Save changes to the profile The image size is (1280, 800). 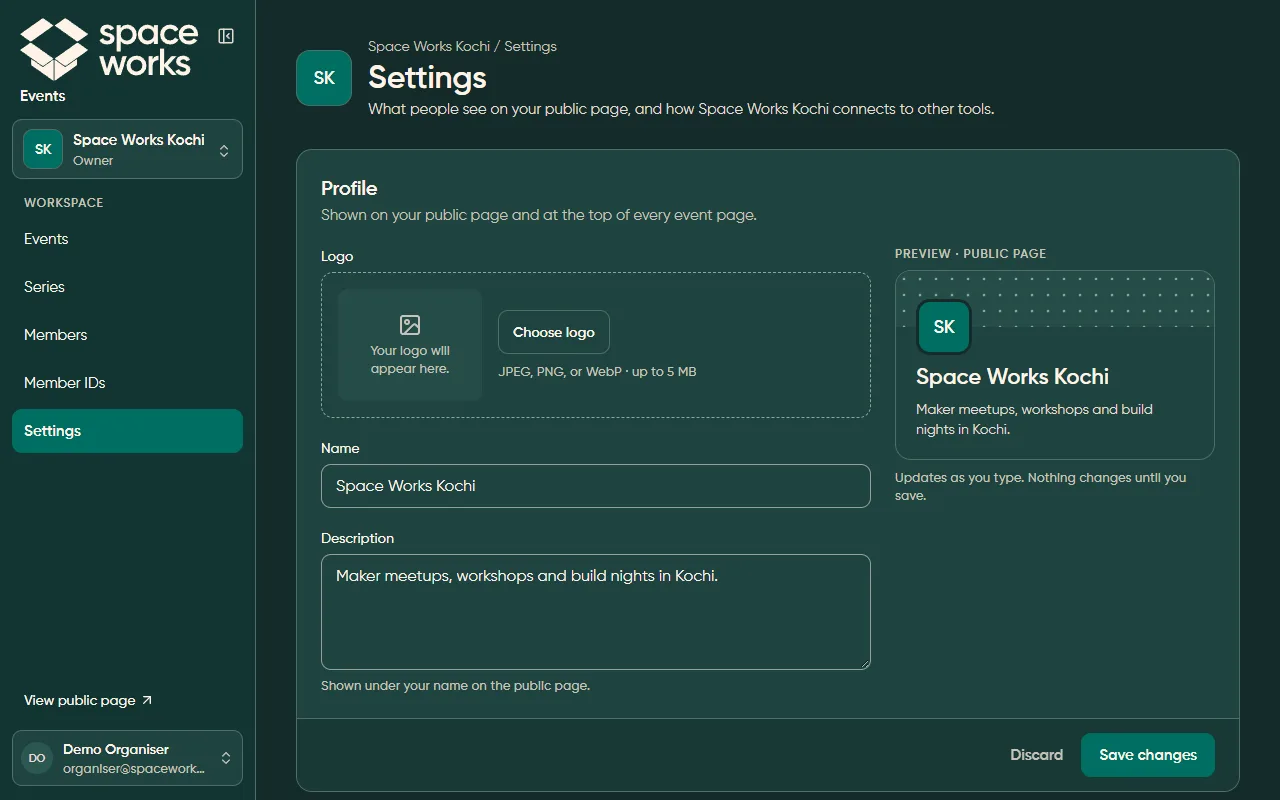pyautogui.click(x=1148, y=755)
